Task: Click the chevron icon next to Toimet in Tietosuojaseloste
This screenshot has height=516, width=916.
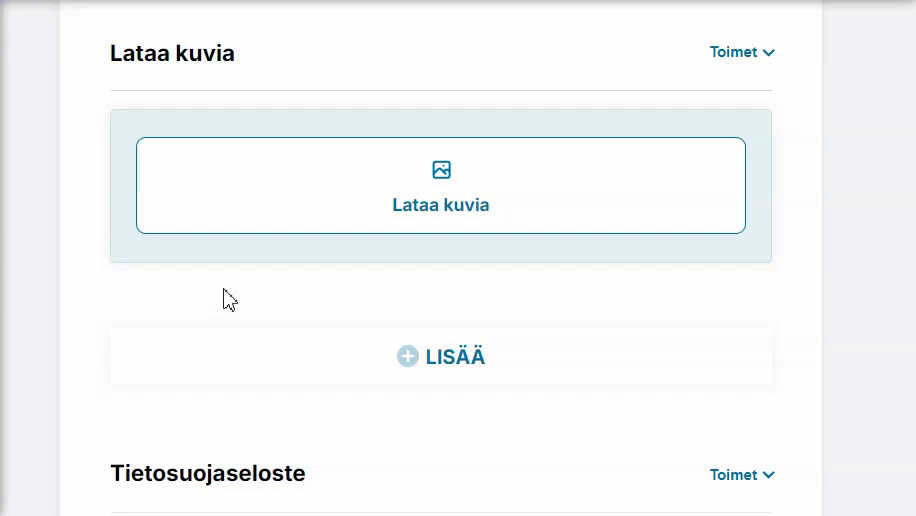Action: pos(768,476)
